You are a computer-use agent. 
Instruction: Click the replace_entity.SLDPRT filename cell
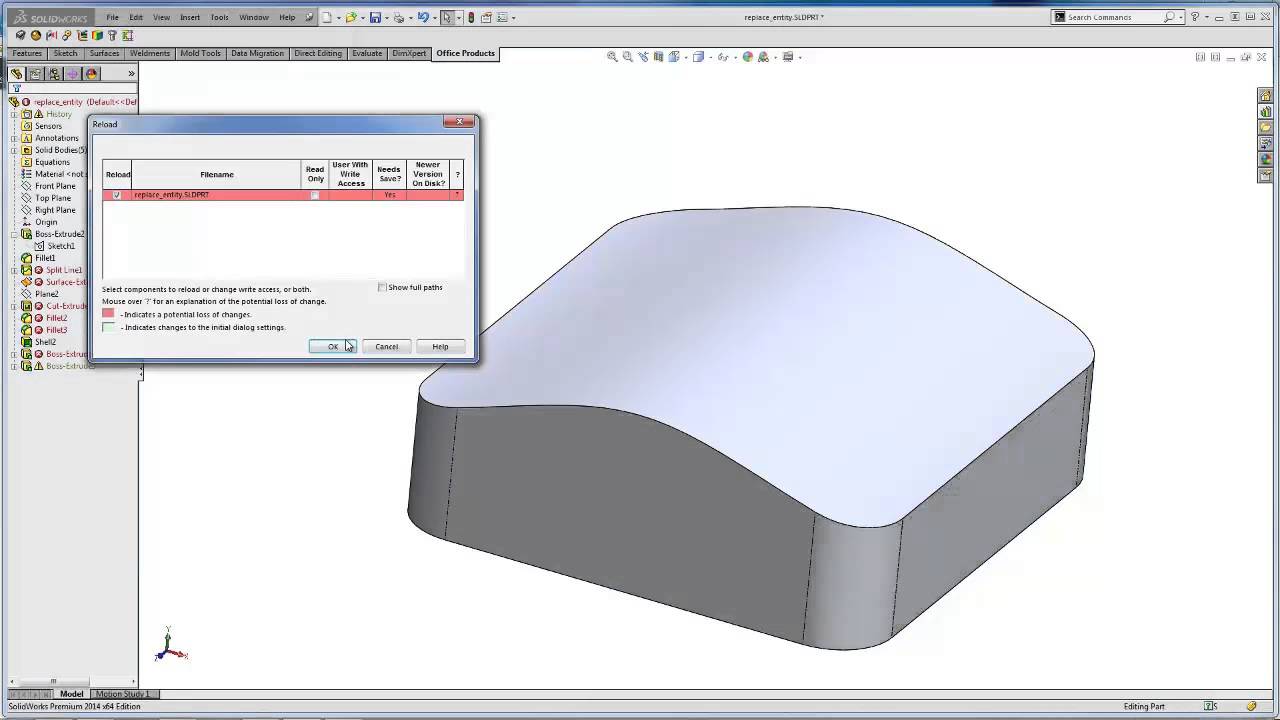point(217,195)
